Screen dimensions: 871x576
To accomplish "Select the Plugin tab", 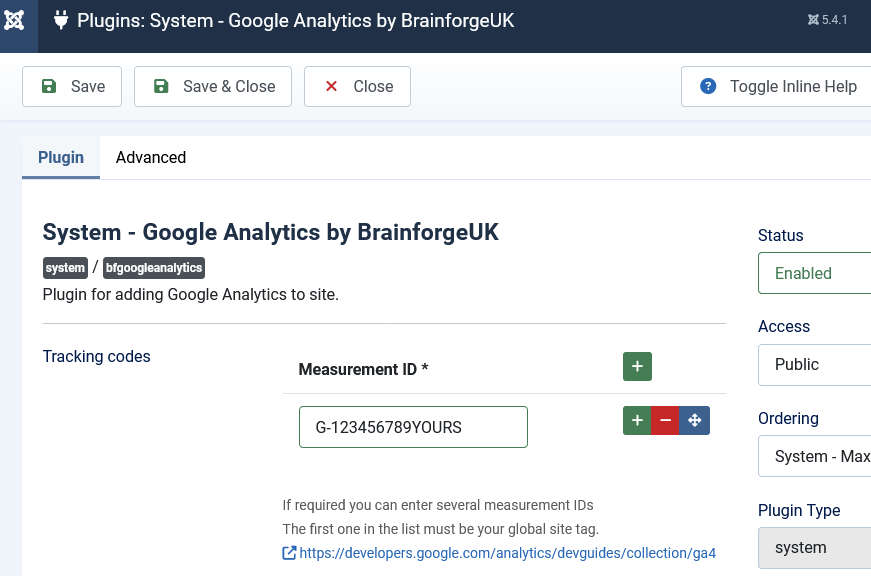I will pos(61,158).
